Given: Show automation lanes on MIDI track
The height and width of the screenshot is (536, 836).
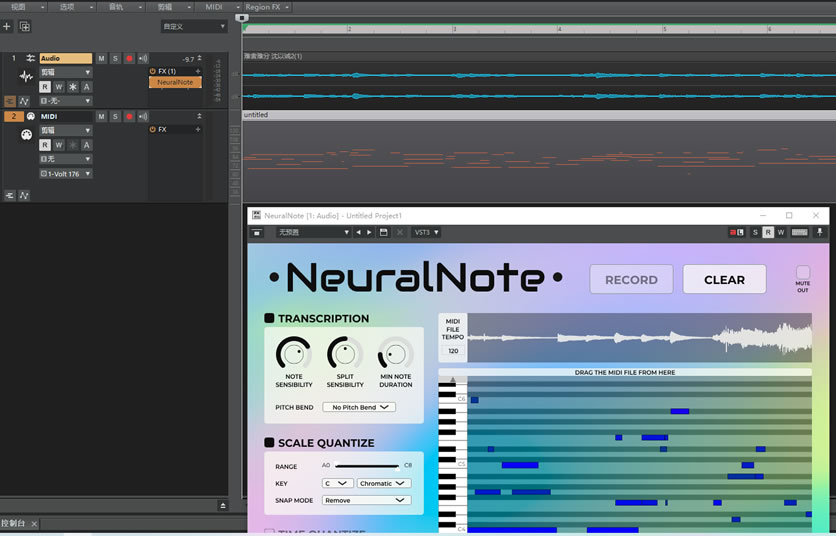Looking at the screenshot, I should coord(24,196).
